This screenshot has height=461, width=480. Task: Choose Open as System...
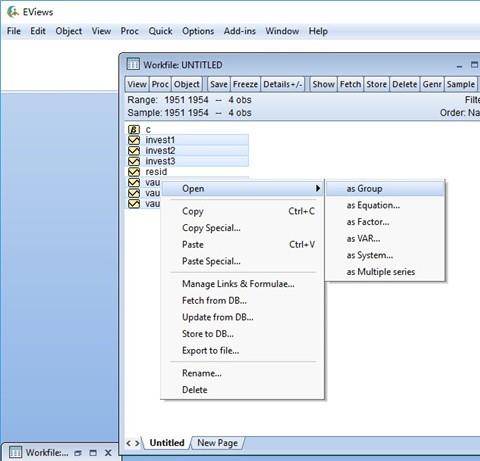[385, 255]
